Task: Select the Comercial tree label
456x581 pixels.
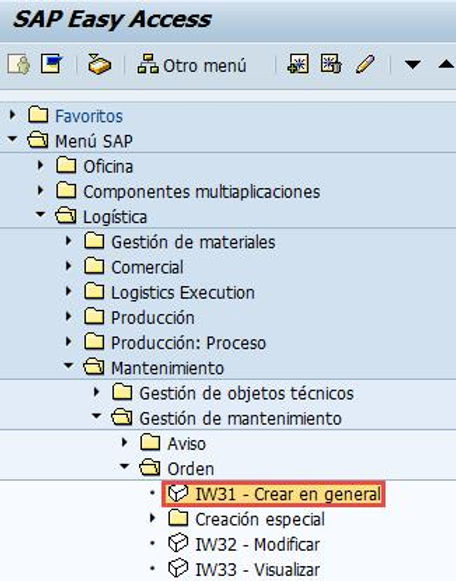Action: pyautogui.click(x=147, y=267)
